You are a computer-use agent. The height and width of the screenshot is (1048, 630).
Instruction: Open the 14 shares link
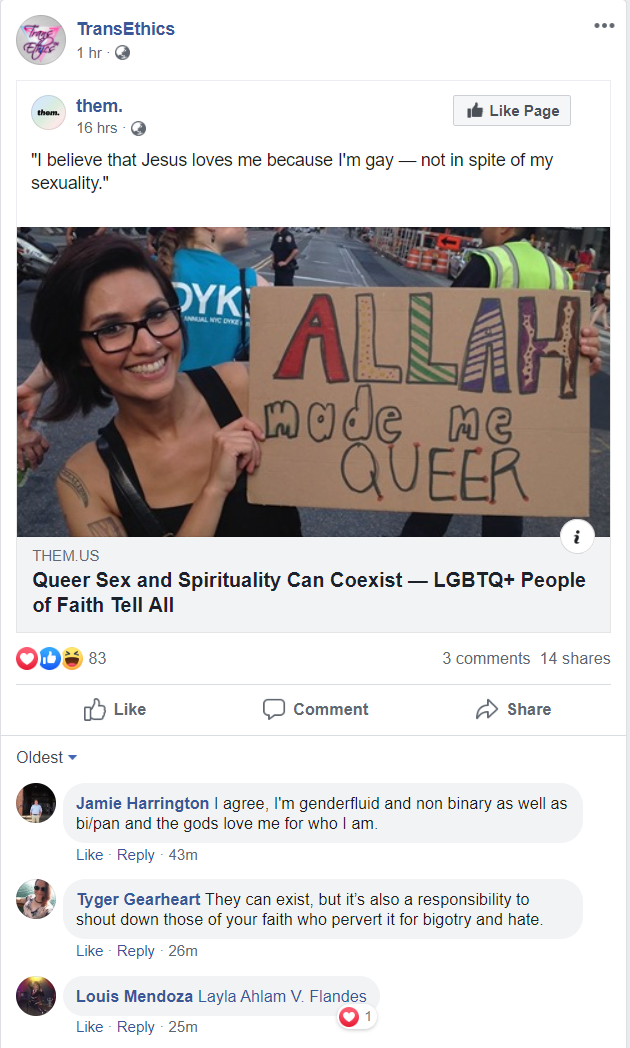pyautogui.click(x=575, y=658)
